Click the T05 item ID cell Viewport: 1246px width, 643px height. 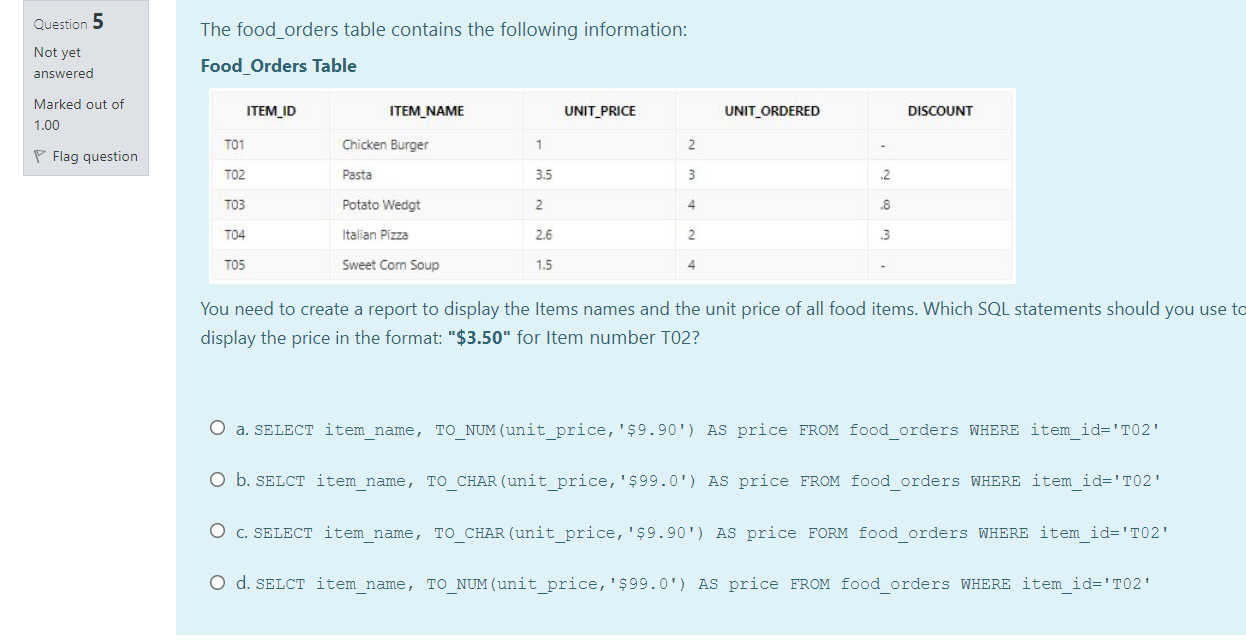point(235,264)
